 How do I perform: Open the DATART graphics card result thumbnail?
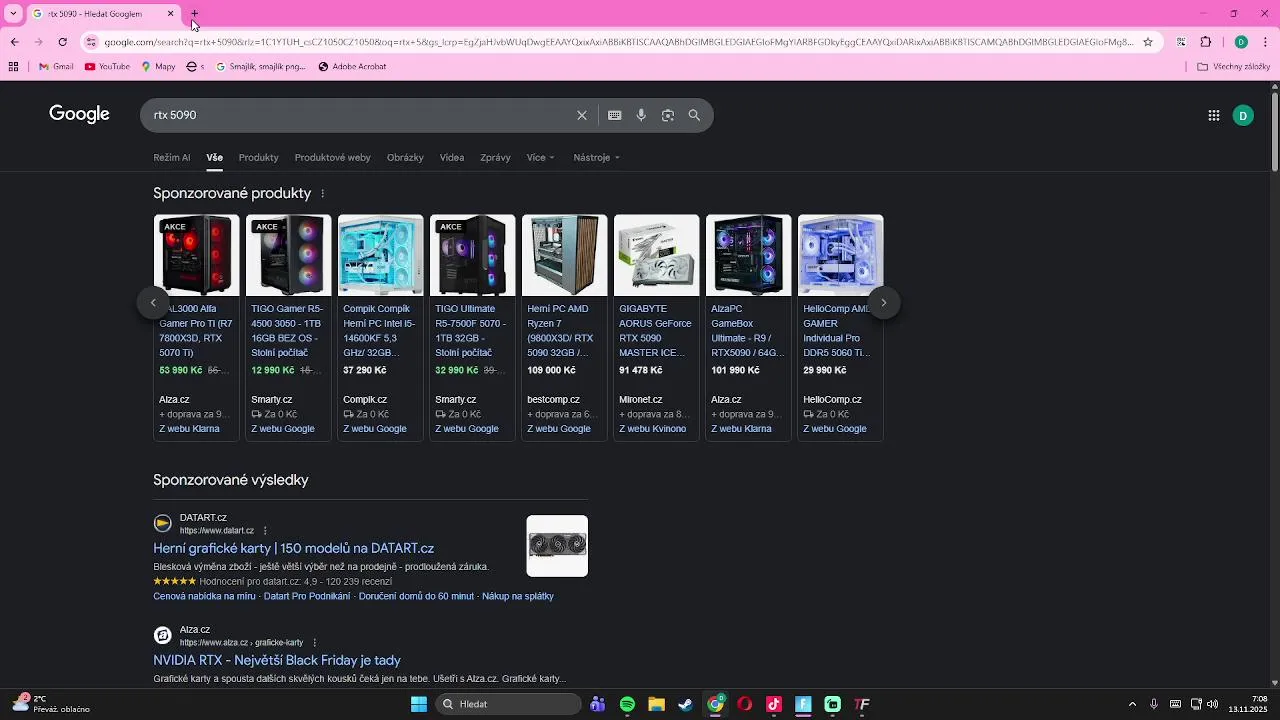click(x=557, y=546)
